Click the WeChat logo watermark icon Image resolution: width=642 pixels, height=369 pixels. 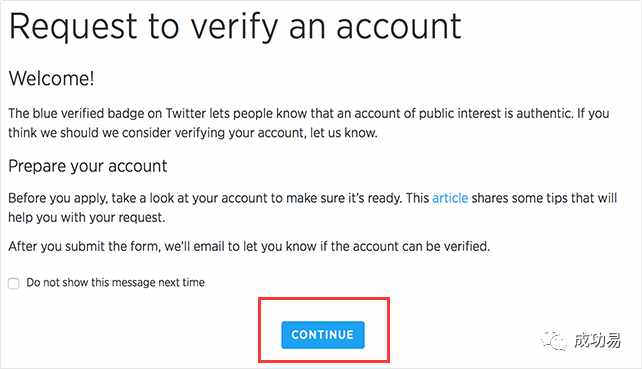(554, 340)
